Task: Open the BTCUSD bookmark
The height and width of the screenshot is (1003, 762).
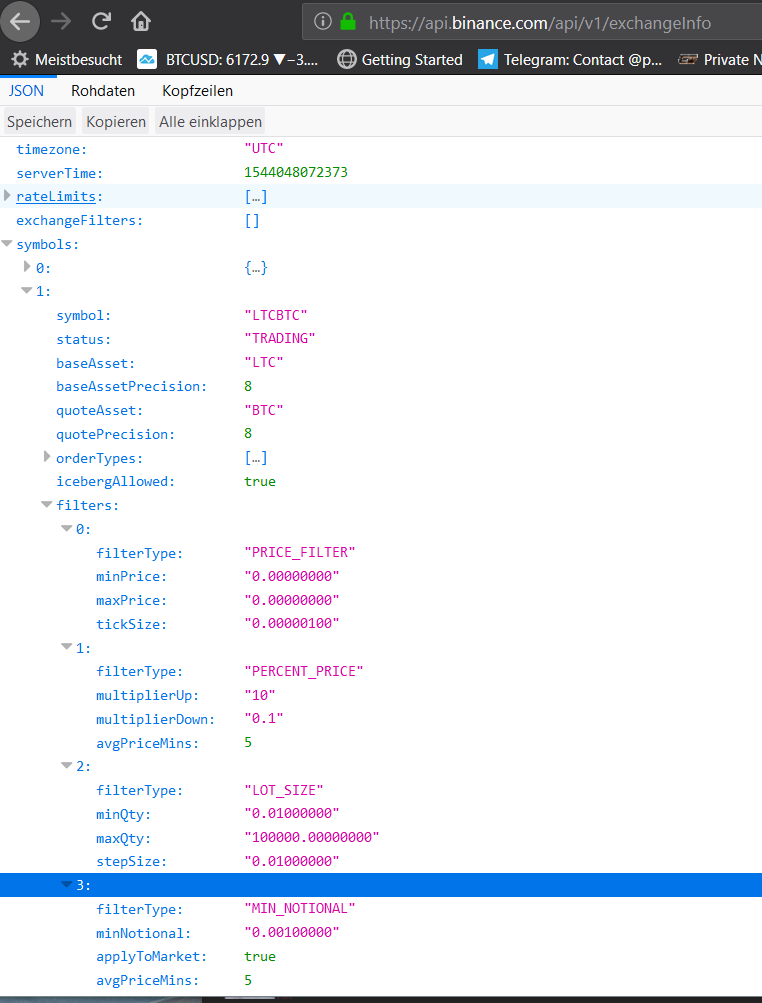Action: point(228,59)
